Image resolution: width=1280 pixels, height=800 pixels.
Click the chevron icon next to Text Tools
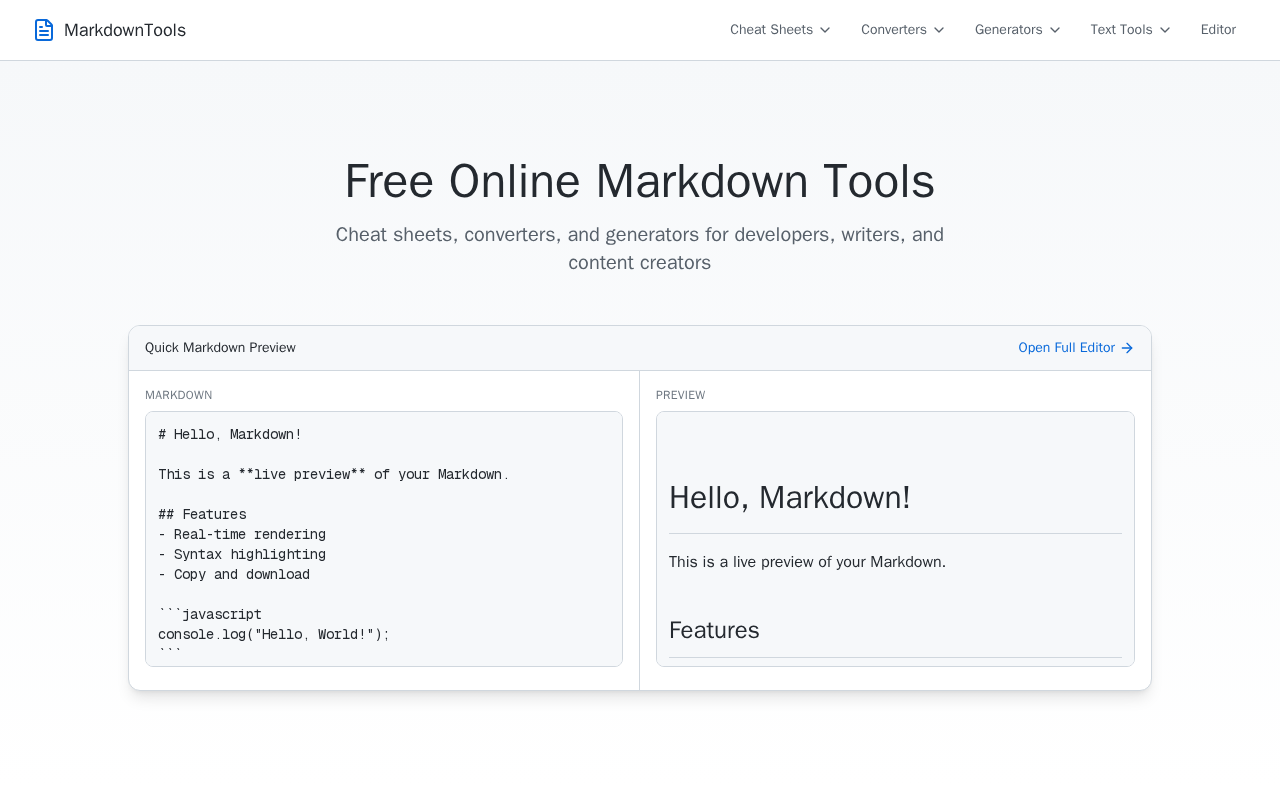point(1165,30)
